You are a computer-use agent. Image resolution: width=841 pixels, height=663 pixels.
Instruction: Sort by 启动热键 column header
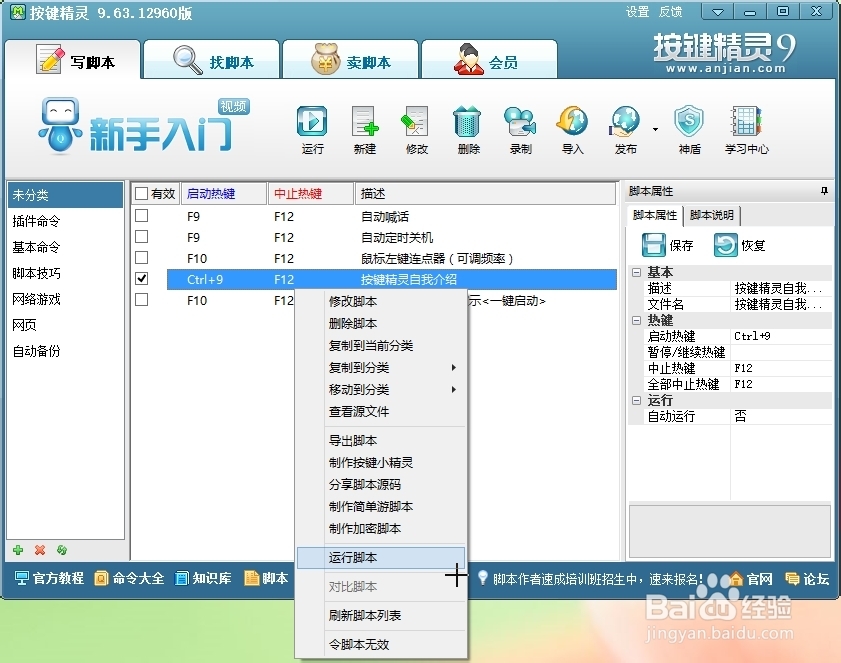[224, 194]
